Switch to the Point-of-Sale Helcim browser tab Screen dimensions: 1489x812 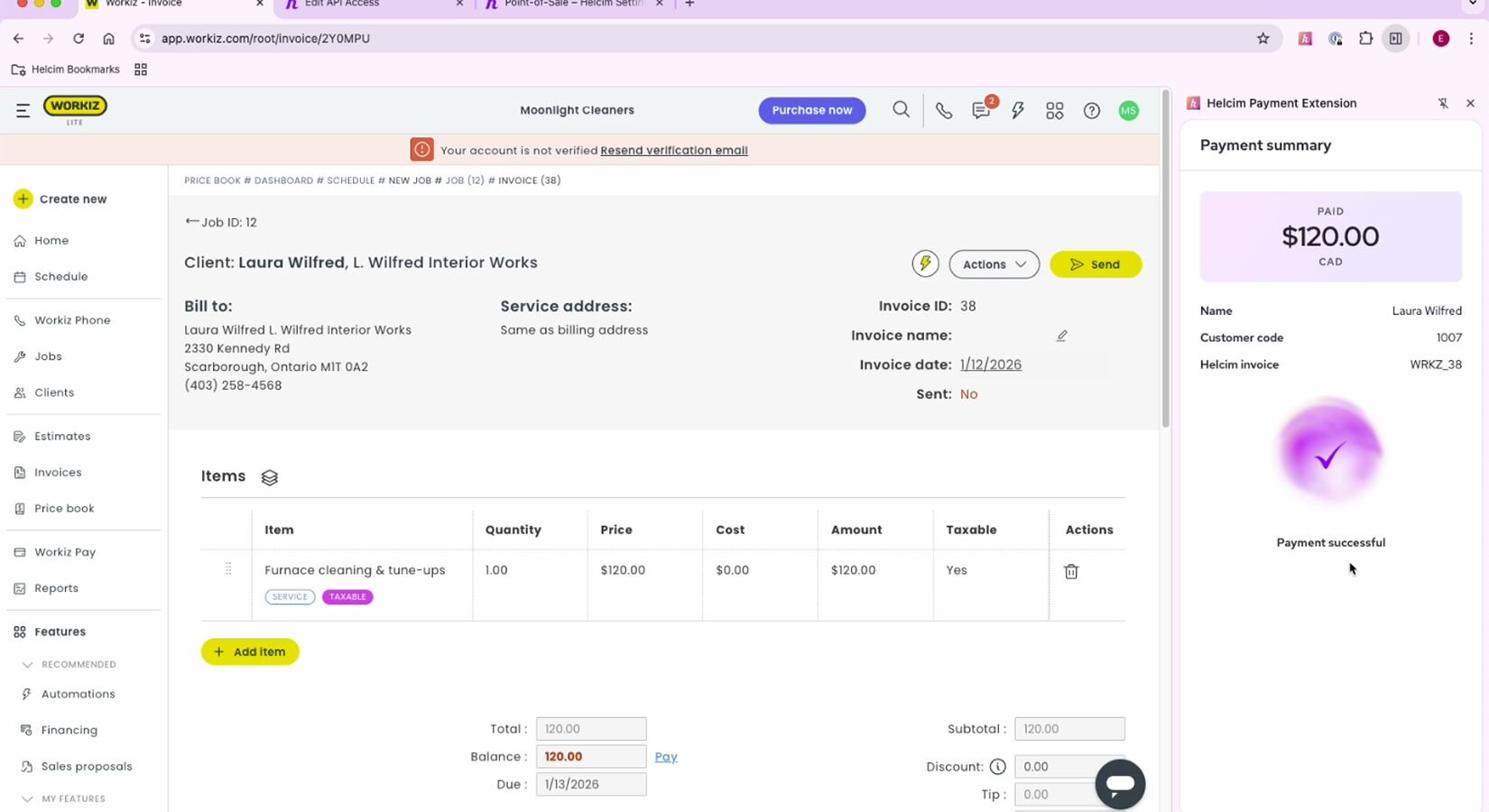(x=573, y=4)
